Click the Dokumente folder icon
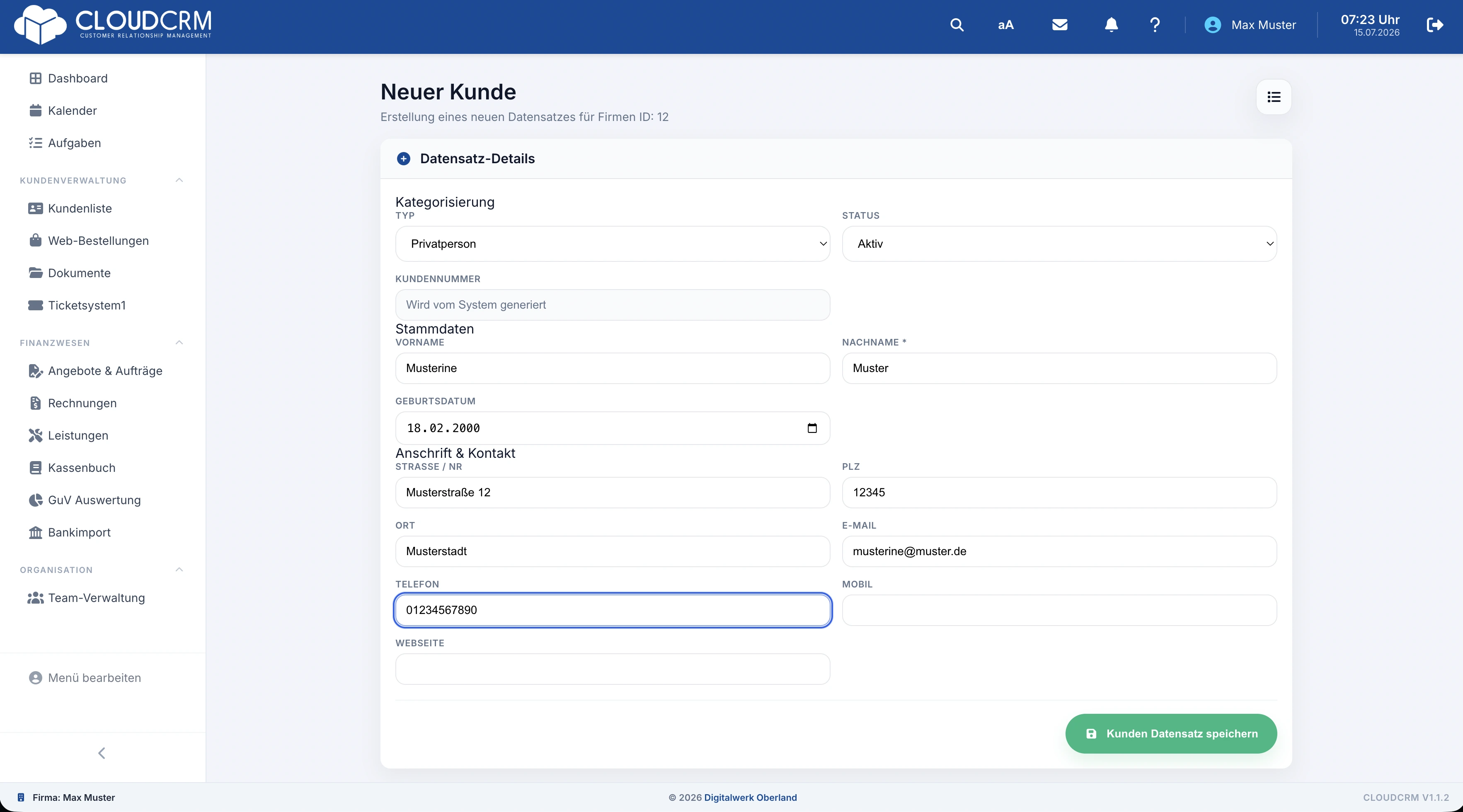Screen dimensions: 1463x812 coord(35,273)
